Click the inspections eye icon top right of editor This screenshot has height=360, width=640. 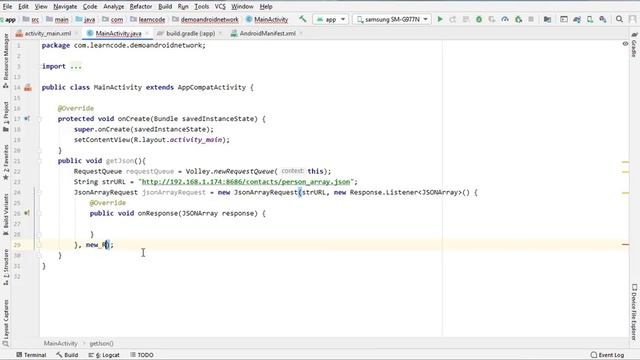[625, 44]
